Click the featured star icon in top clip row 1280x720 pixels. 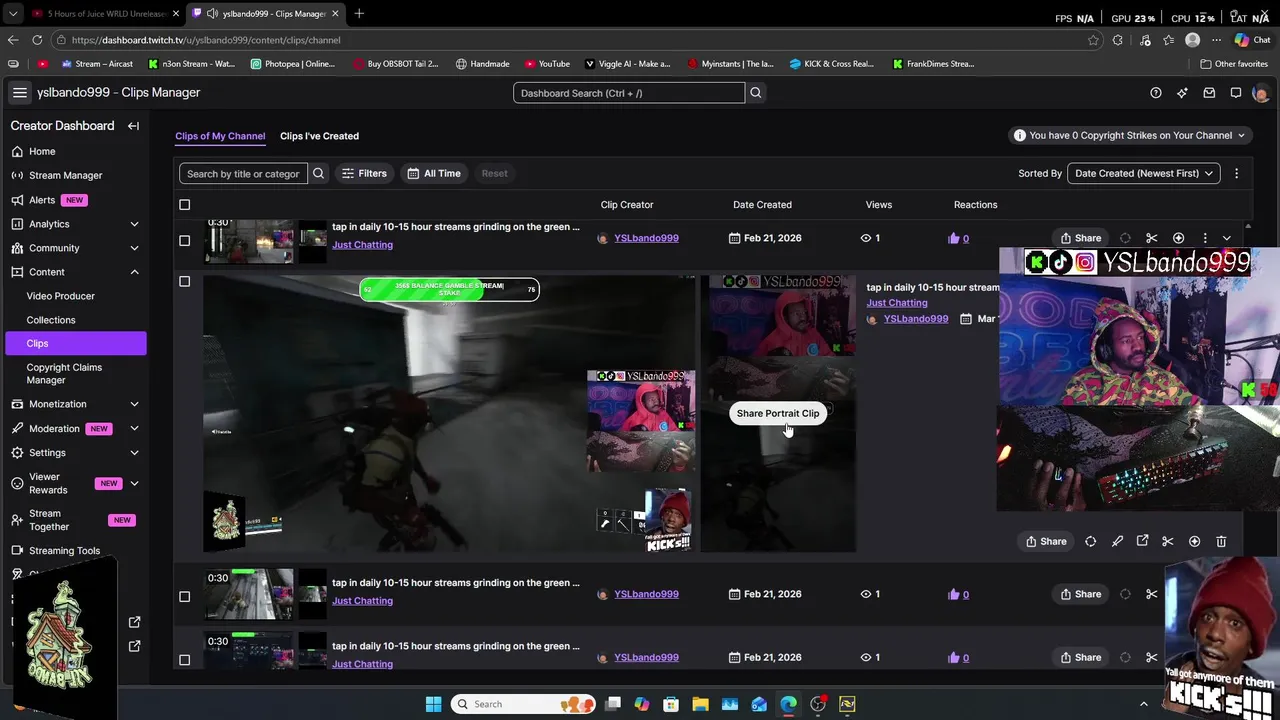[x=1179, y=238]
